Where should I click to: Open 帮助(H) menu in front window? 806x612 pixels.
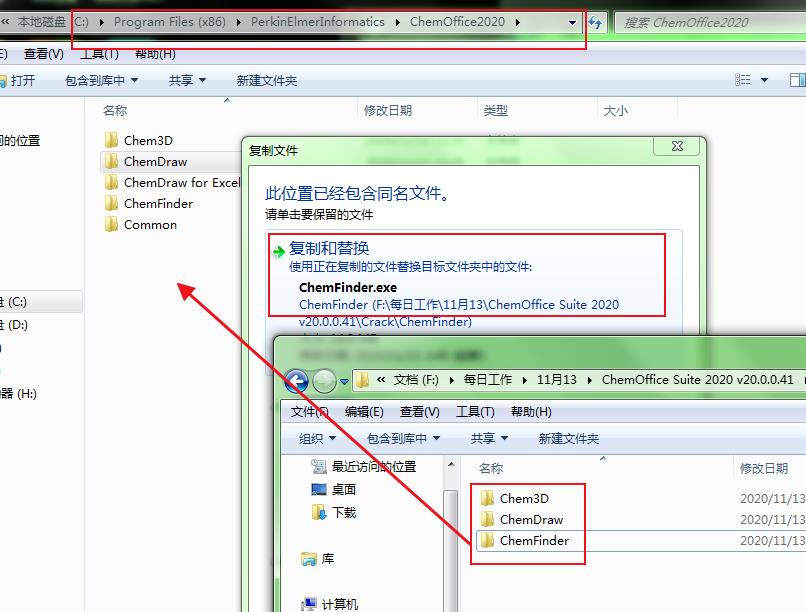pos(531,412)
